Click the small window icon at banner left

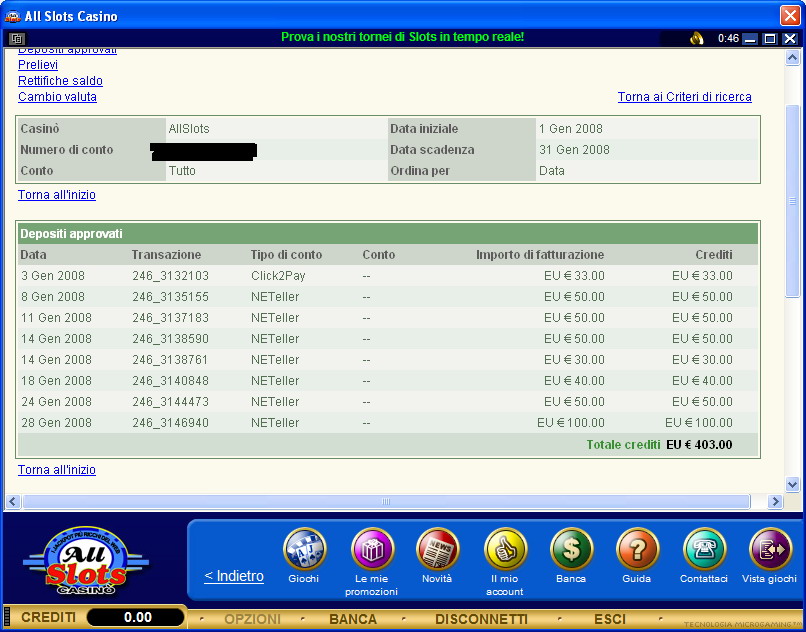click(17, 38)
